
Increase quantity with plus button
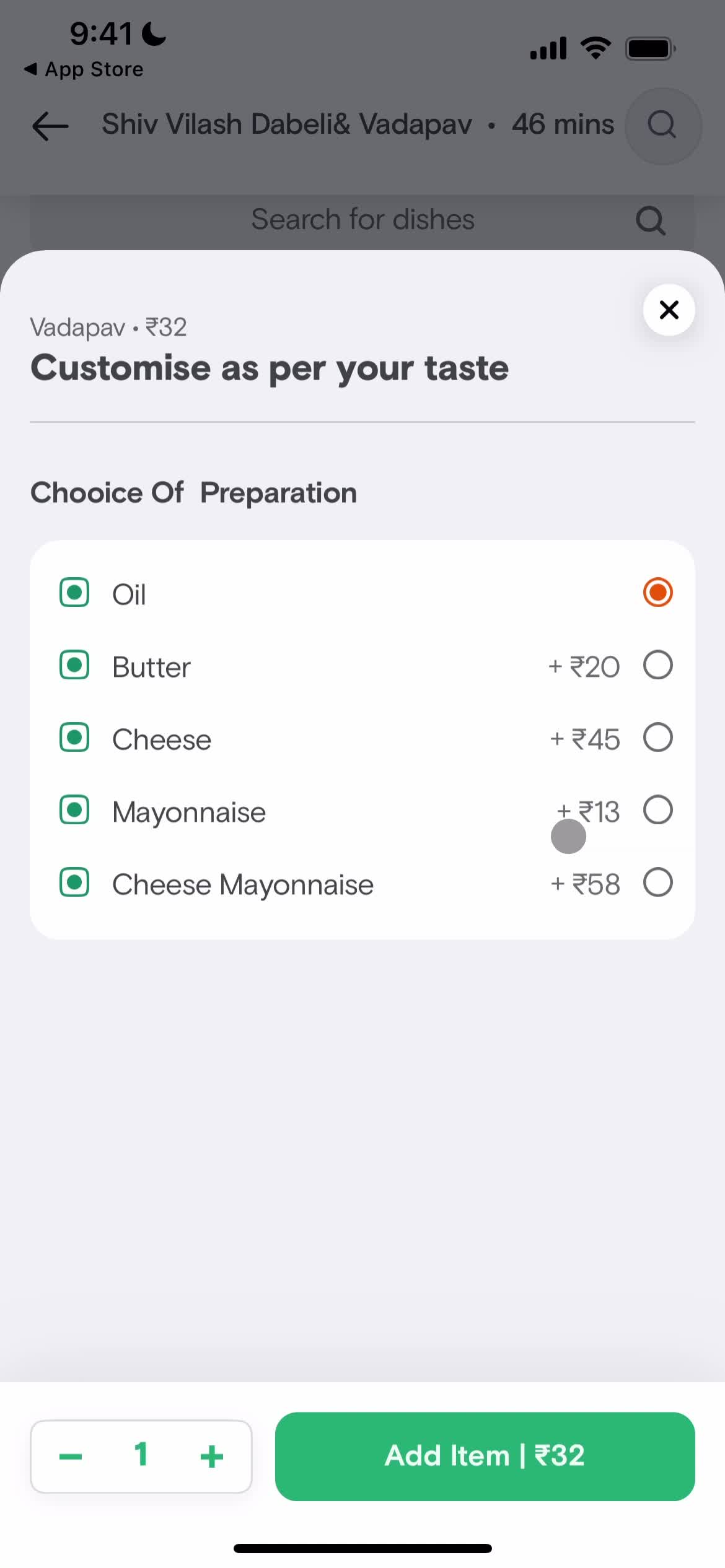(211, 1457)
